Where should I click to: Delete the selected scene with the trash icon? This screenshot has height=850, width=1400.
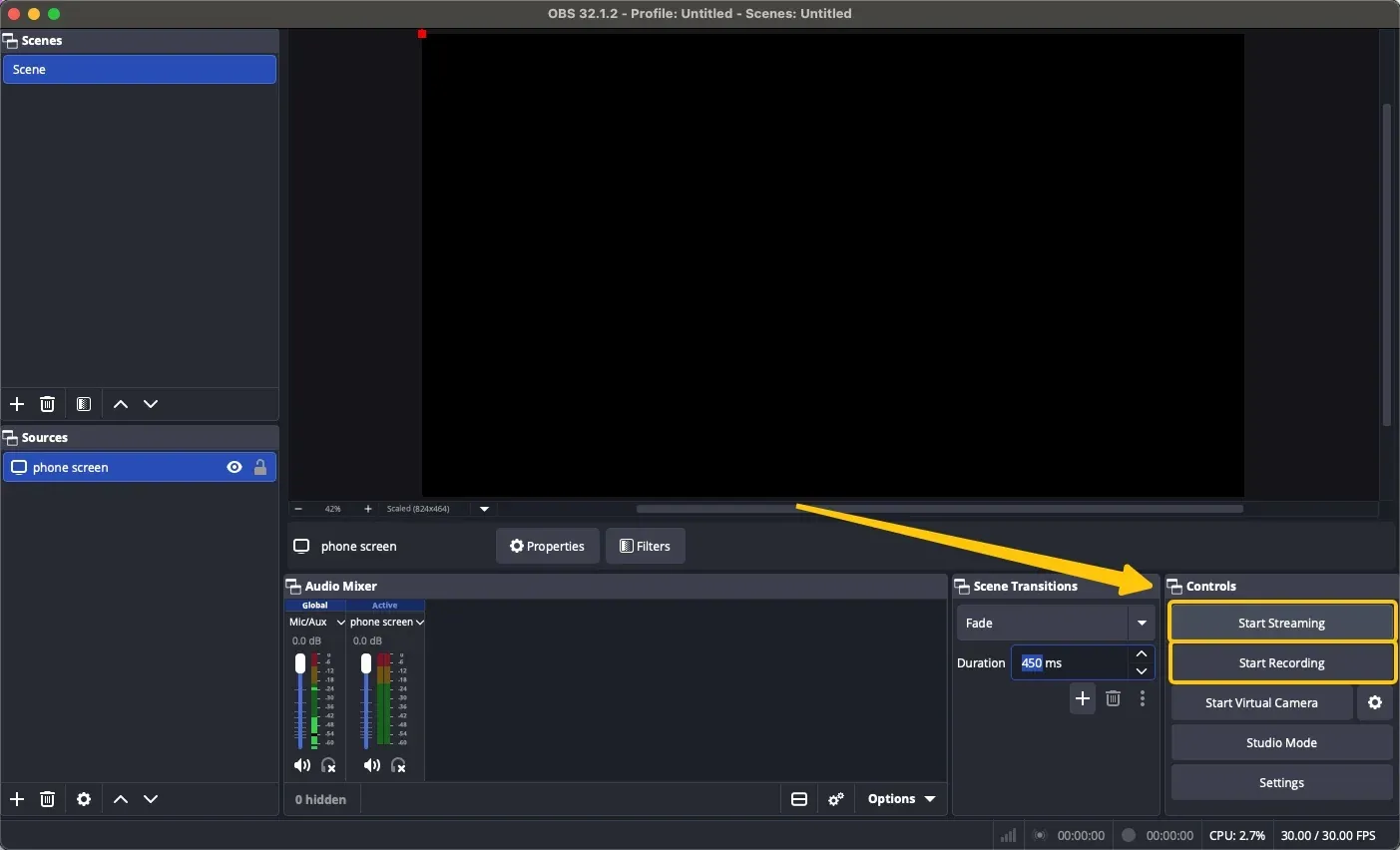pos(47,404)
